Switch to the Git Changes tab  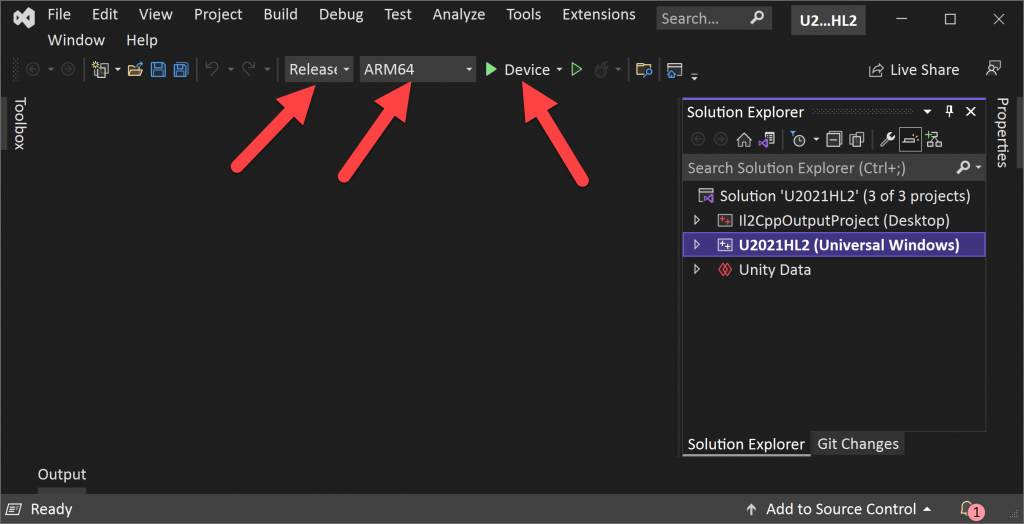coord(857,444)
